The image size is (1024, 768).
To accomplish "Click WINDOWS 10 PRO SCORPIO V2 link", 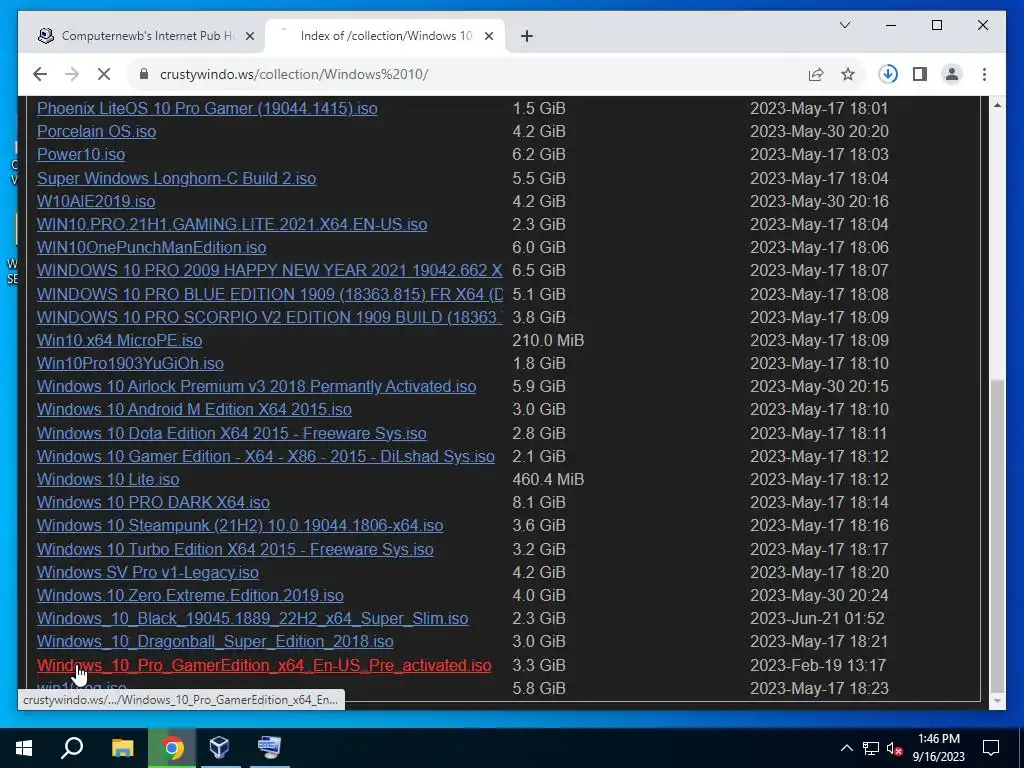I will pyautogui.click(x=270, y=317).
